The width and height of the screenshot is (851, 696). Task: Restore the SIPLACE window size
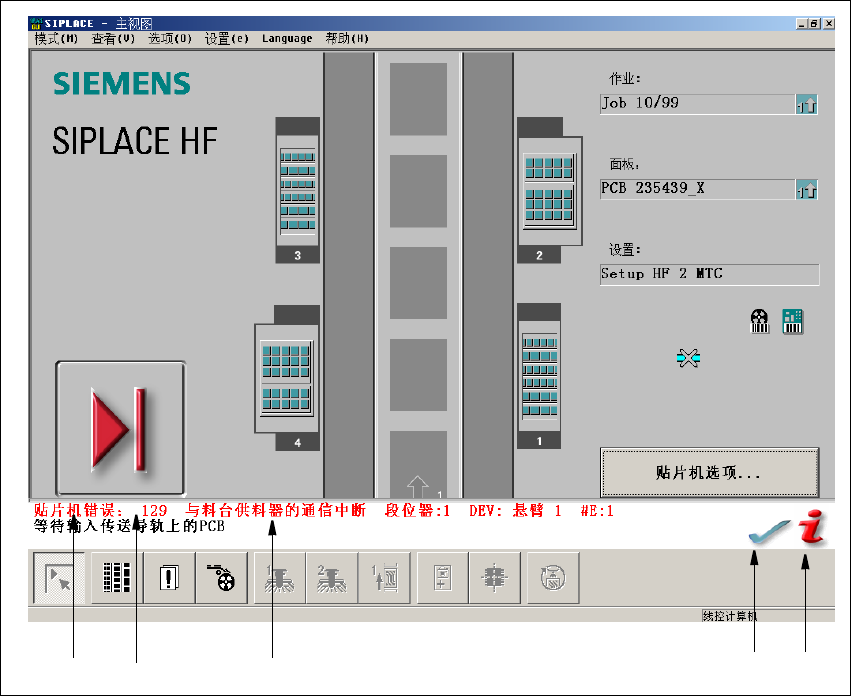coord(814,23)
